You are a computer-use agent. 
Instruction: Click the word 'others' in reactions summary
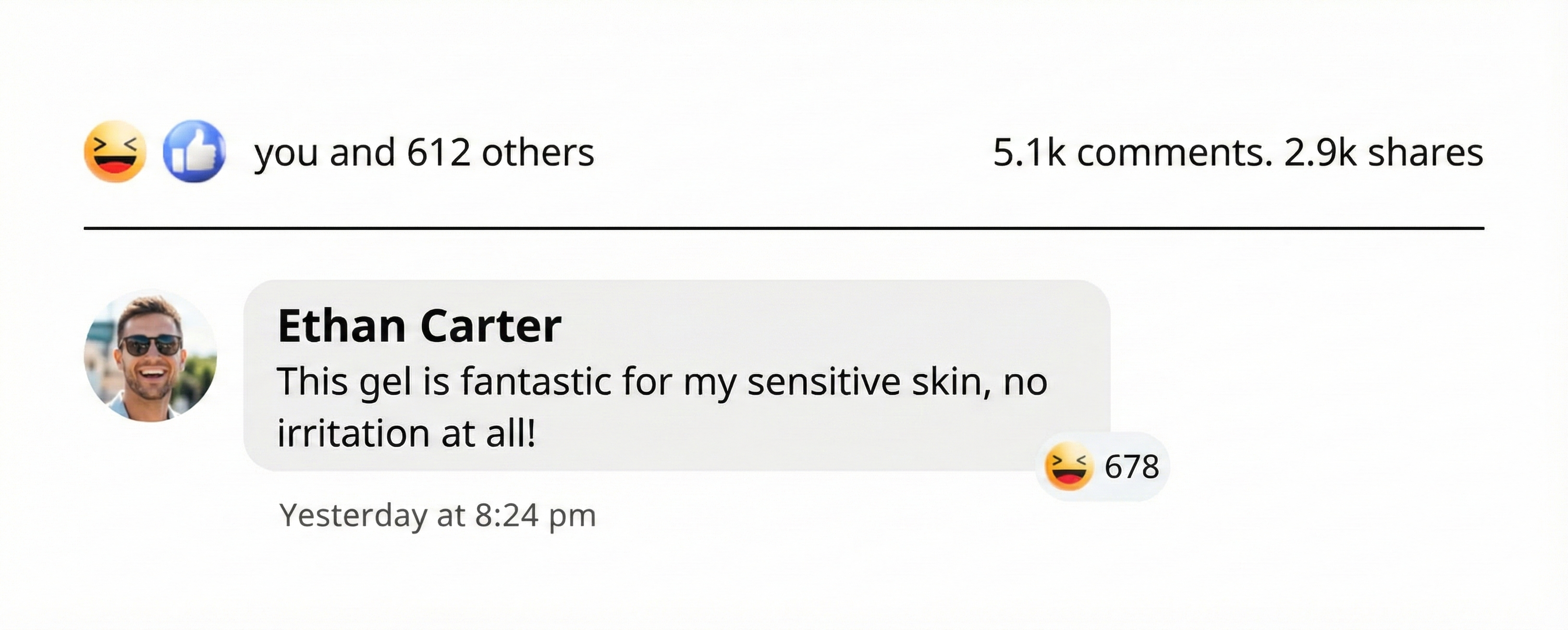coord(538,152)
